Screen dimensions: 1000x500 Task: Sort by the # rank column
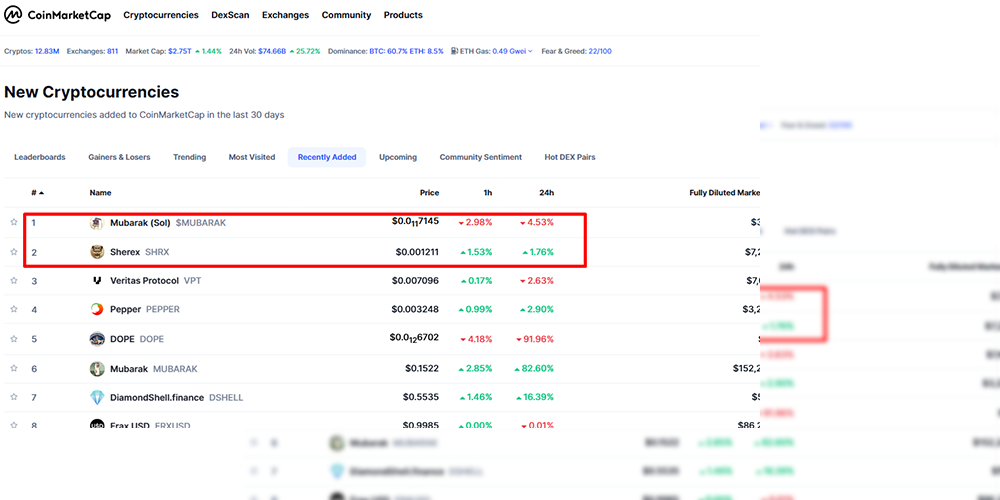pyautogui.click(x=38, y=193)
